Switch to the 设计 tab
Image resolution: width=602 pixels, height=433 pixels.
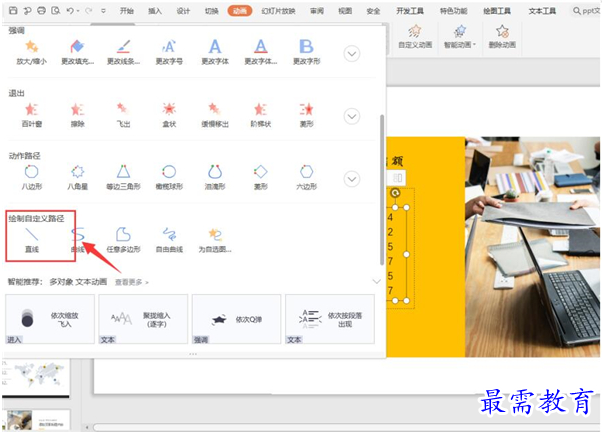183,11
